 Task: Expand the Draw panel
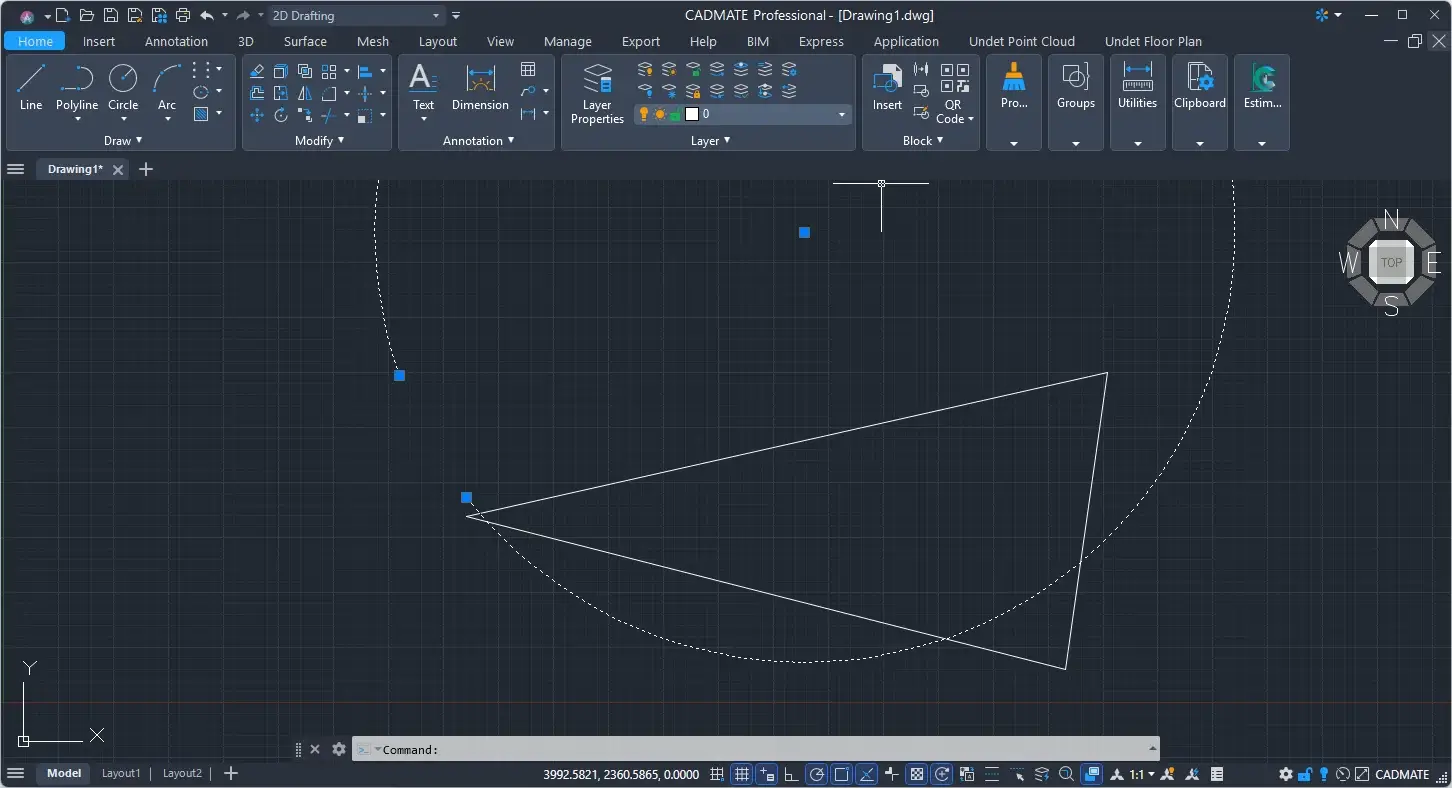123,141
